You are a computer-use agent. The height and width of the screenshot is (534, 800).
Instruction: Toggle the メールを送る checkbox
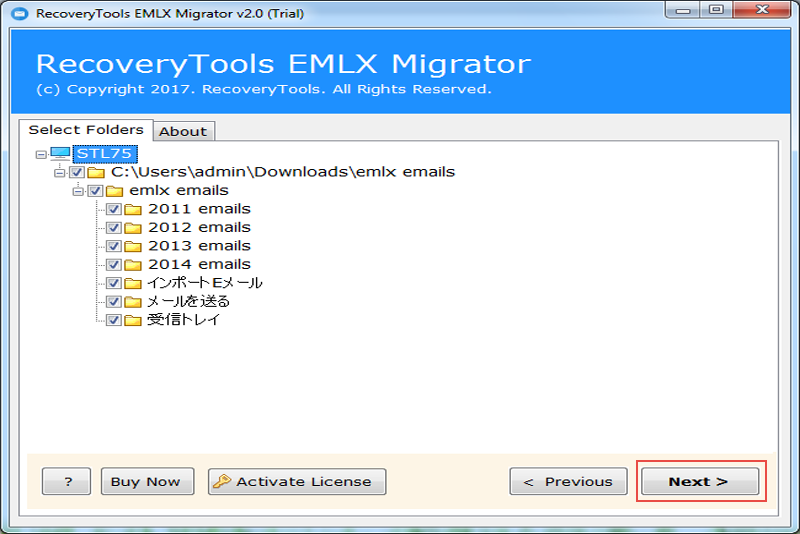[x=114, y=301]
